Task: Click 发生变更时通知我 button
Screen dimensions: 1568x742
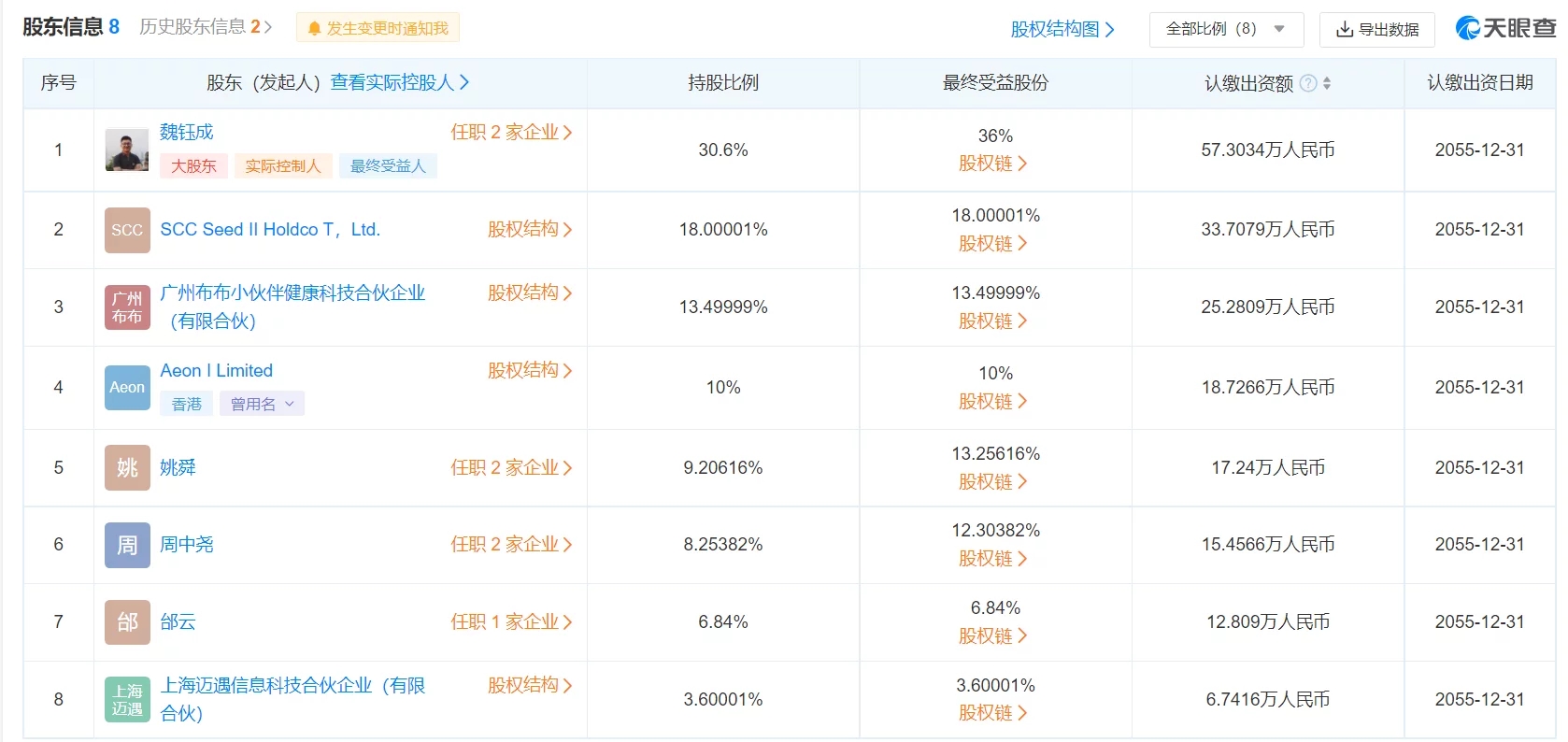Action: [x=378, y=29]
